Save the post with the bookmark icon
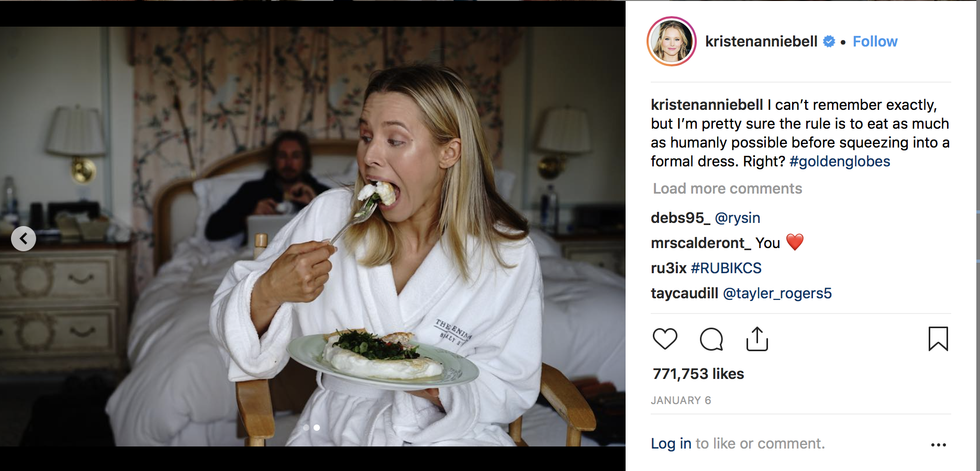Viewport: 980px width, 471px height. 938,339
